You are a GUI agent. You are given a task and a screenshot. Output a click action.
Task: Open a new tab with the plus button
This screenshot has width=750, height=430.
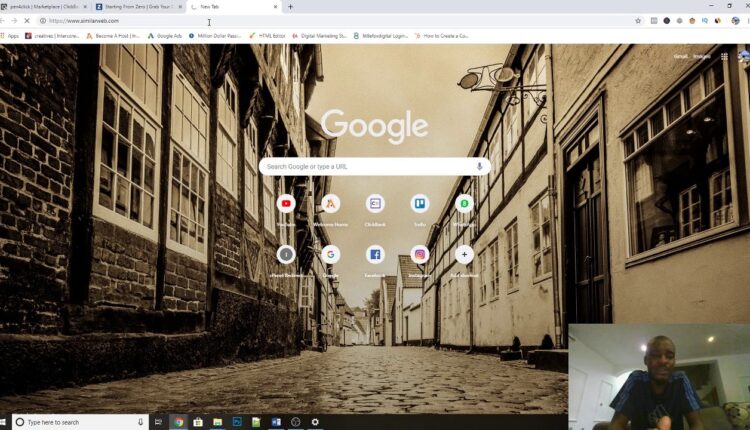pyautogui.click(x=291, y=6)
